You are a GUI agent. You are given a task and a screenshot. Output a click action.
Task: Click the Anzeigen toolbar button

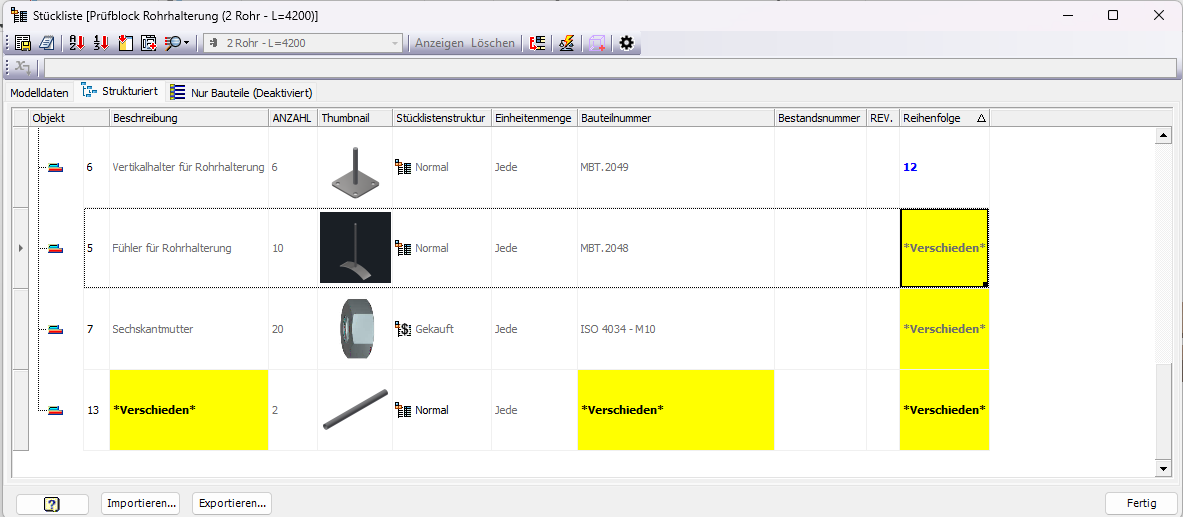[439, 43]
